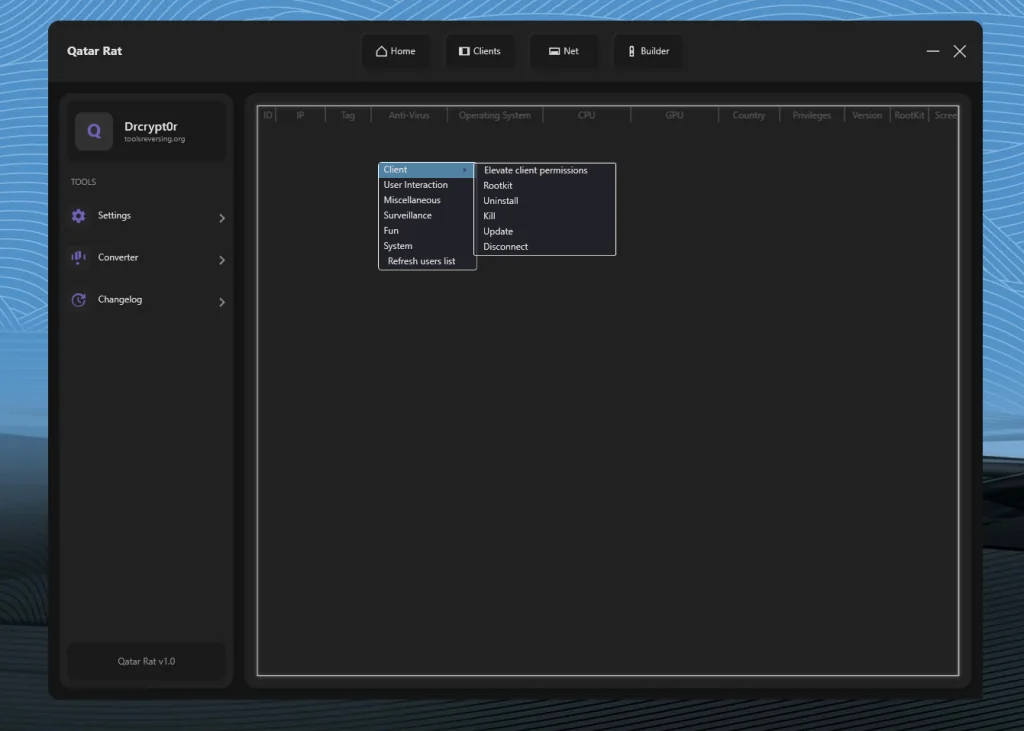Expand the Settings chevron arrow
Screen dimensions: 1024x731
pos(221,218)
